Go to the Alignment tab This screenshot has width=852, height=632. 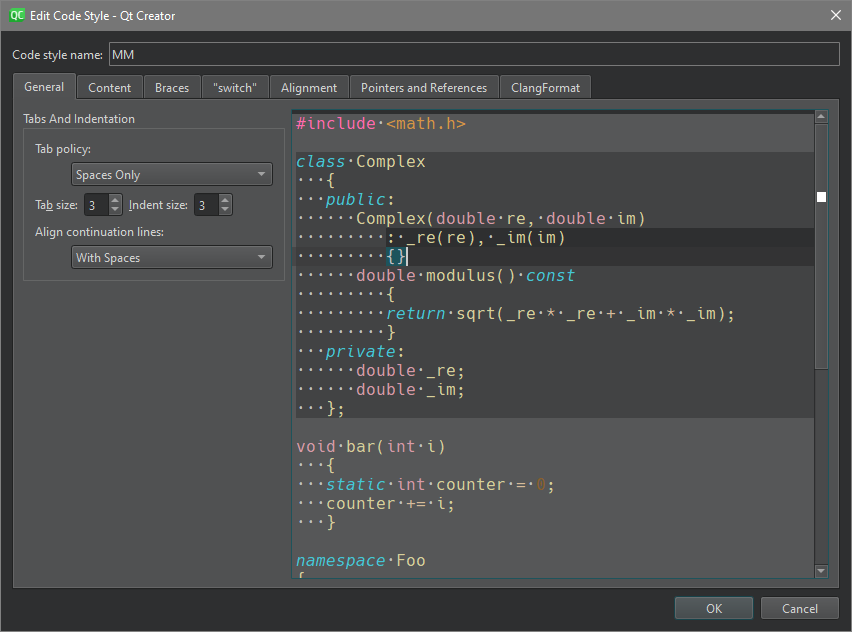click(x=309, y=88)
